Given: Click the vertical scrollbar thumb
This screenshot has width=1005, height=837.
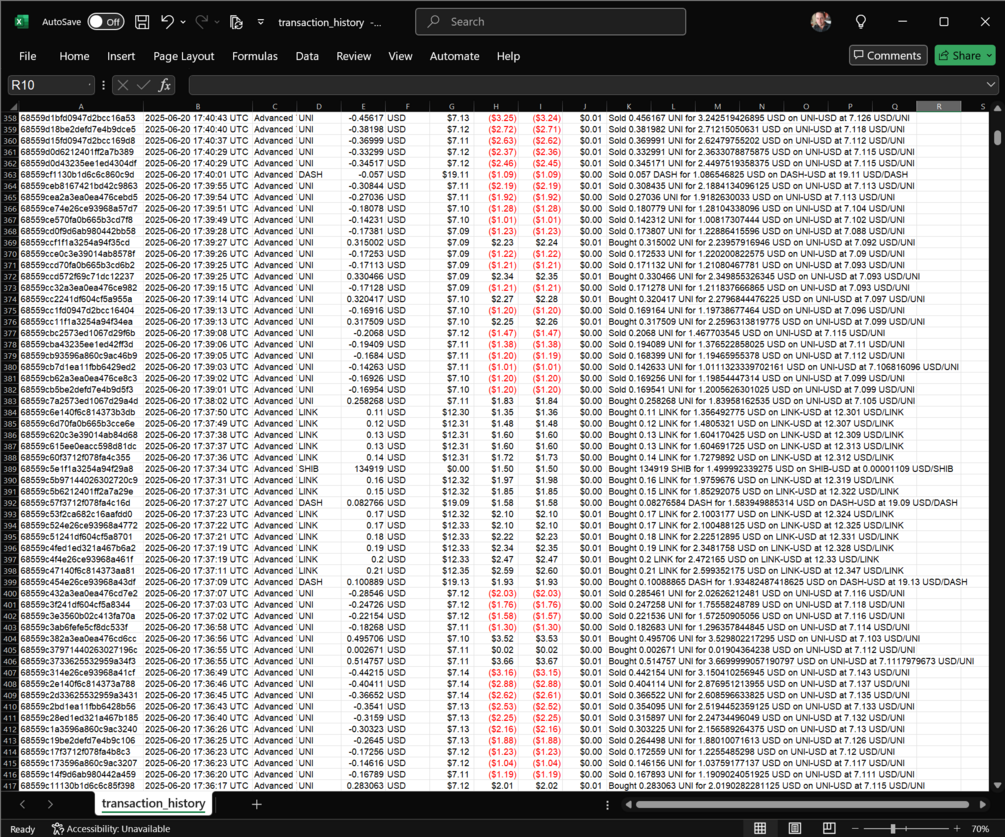Looking at the screenshot, I should 997,137.
